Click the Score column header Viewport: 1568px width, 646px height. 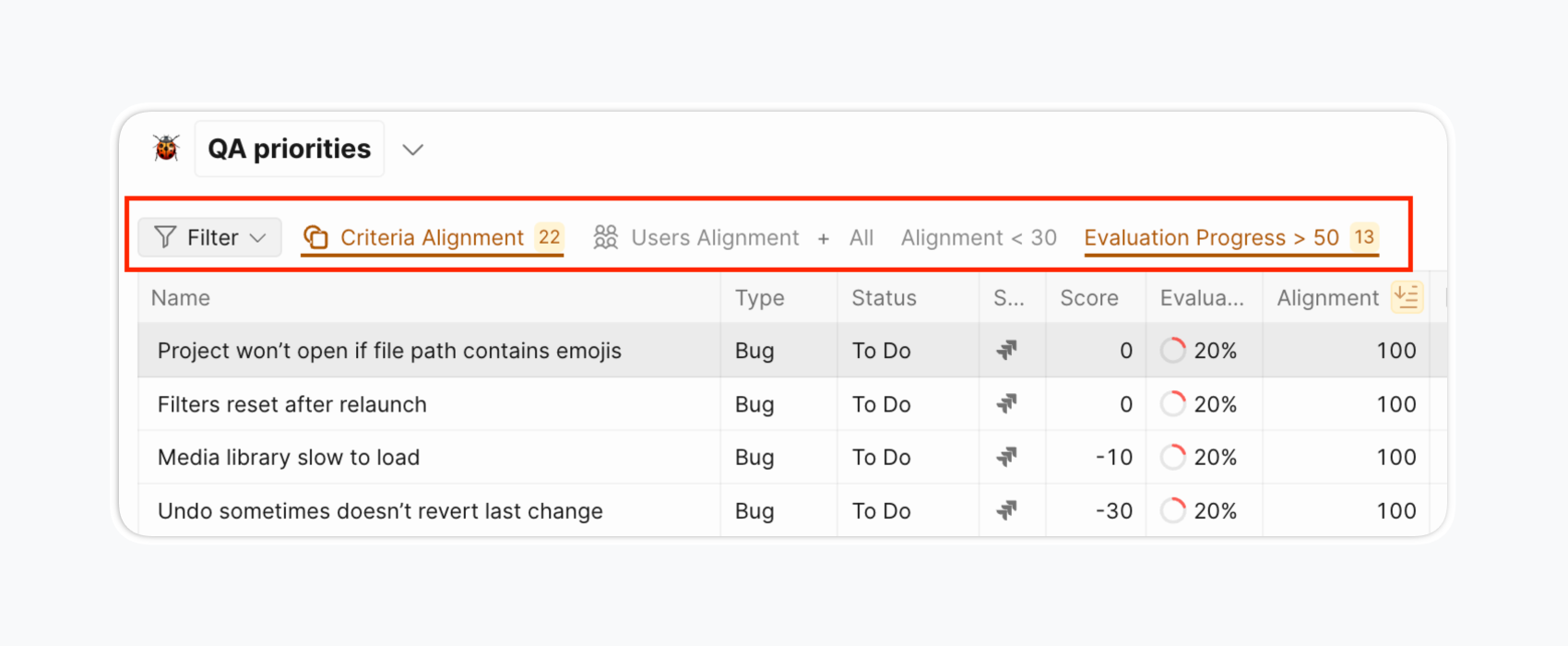point(1088,298)
